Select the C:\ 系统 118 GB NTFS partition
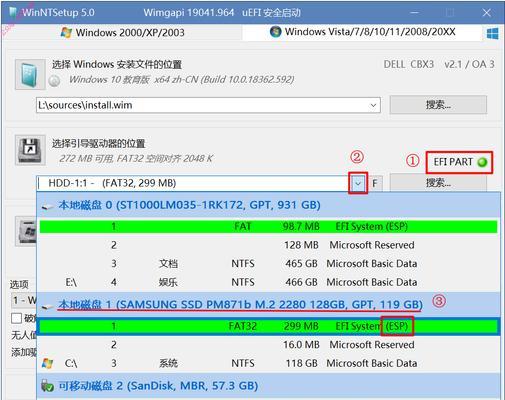 click(x=268, y=363)
